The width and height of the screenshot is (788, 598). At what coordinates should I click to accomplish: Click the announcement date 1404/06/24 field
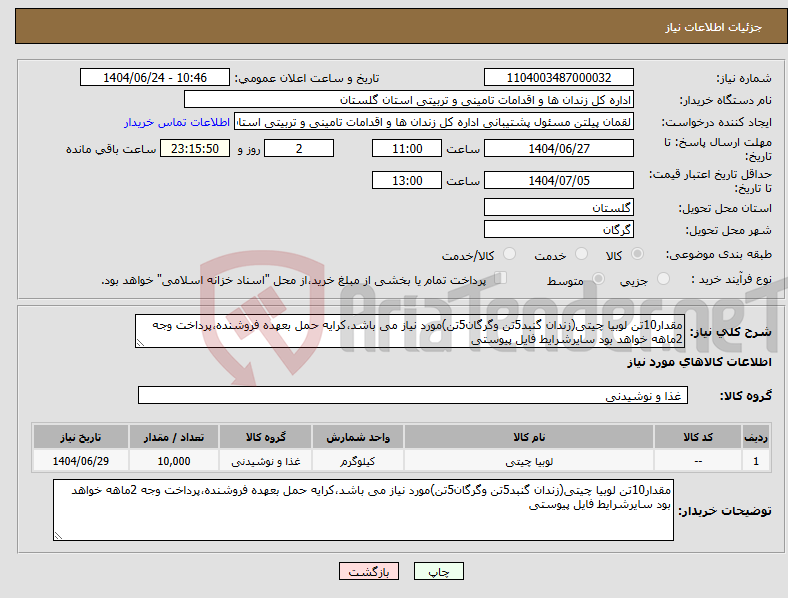coord(155,77)
